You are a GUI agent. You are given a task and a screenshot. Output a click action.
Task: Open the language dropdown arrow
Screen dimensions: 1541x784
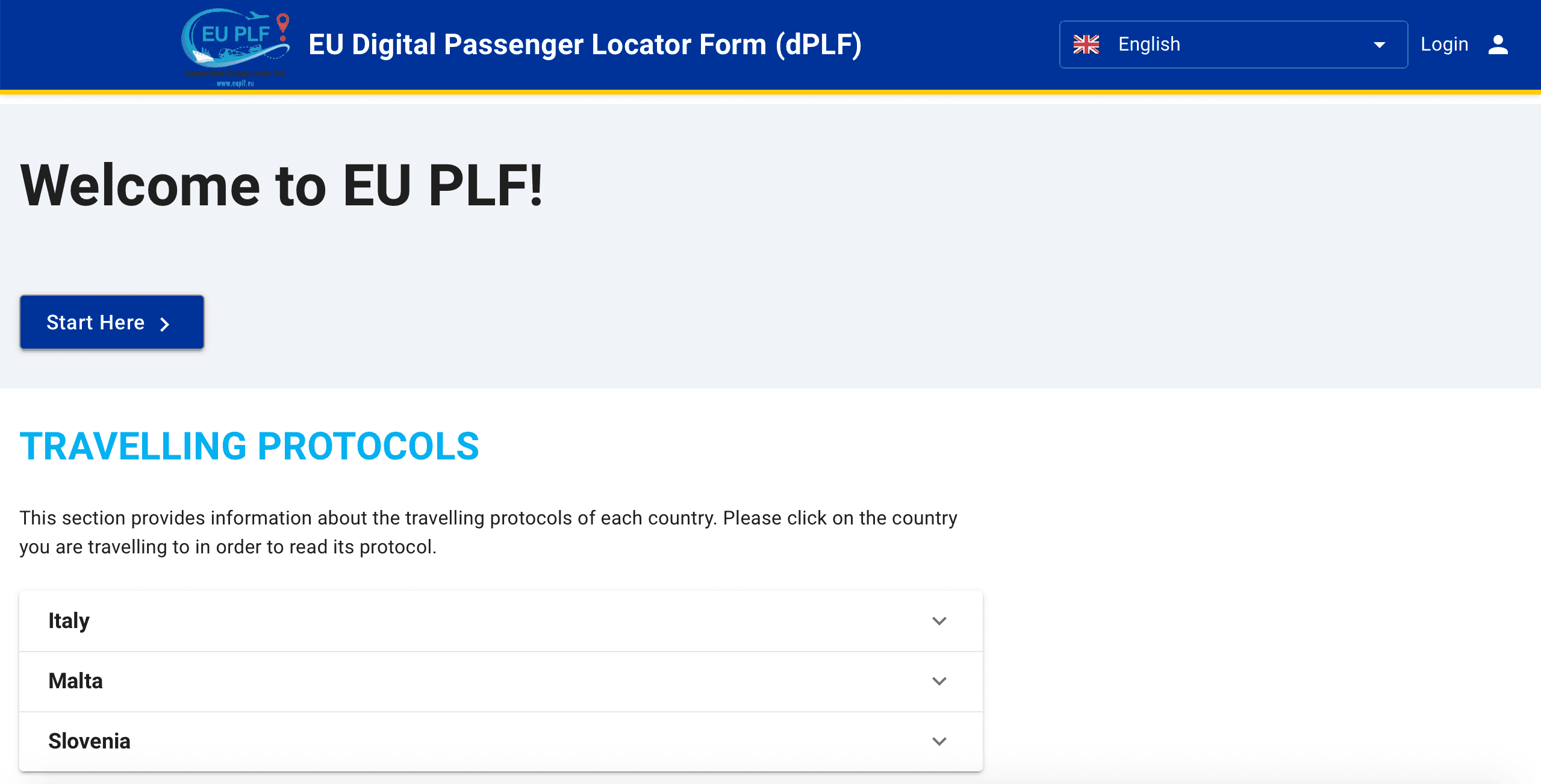[x=1379, y=45]
